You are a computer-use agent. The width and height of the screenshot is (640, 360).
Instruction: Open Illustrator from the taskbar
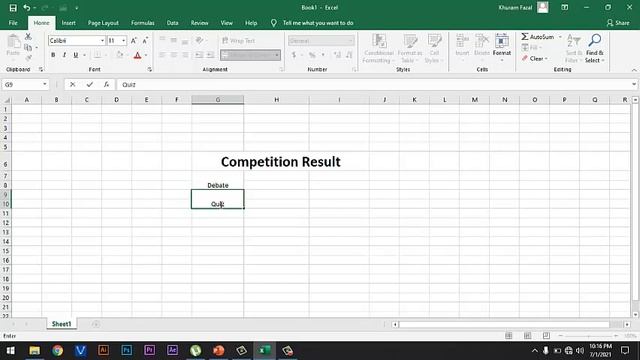[x=103, y=350]
